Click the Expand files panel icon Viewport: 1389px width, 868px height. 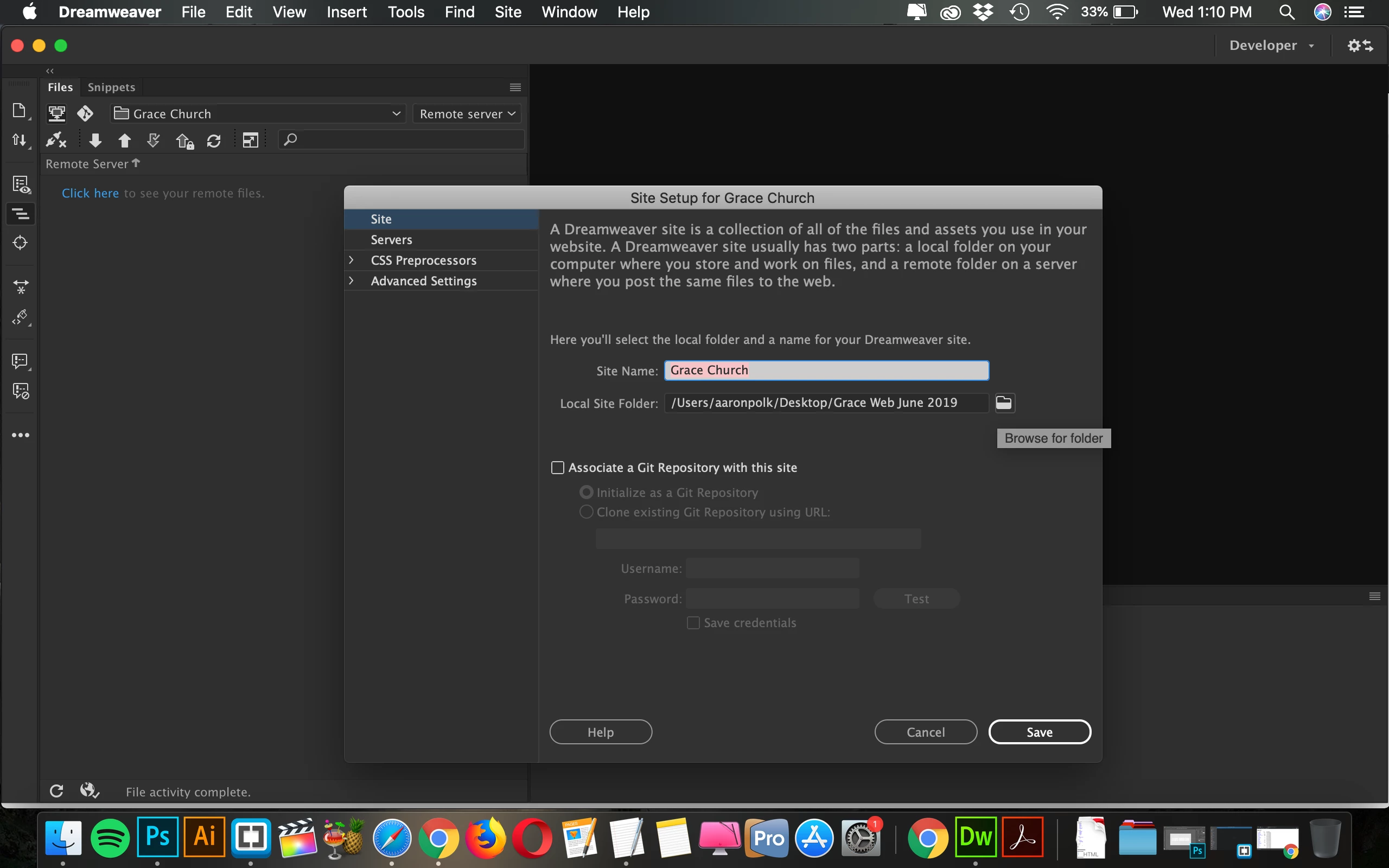click(250, 140)
